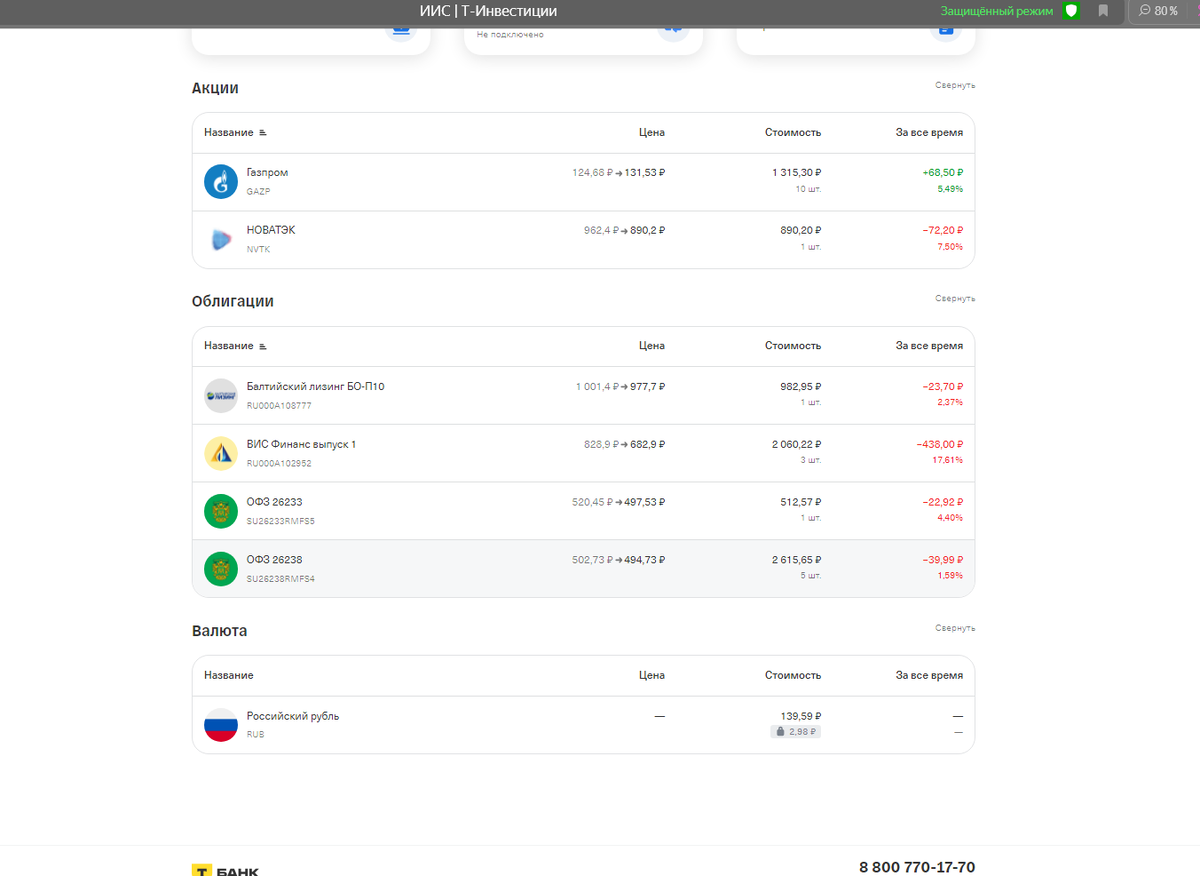The image size is (1200, 876).
Task: Click the Газпром logo icon
Action: click(221, 181)
